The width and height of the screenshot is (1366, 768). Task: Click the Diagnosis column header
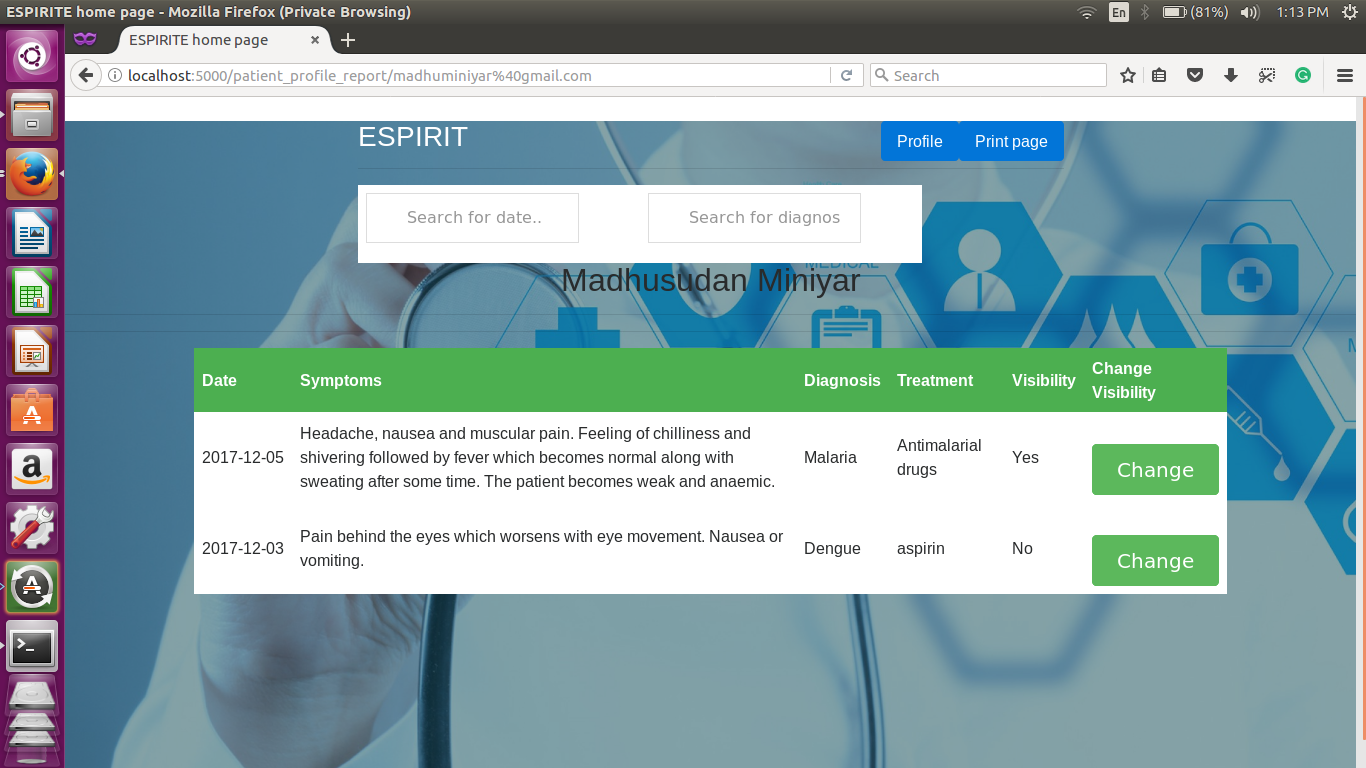coord(842,380)
